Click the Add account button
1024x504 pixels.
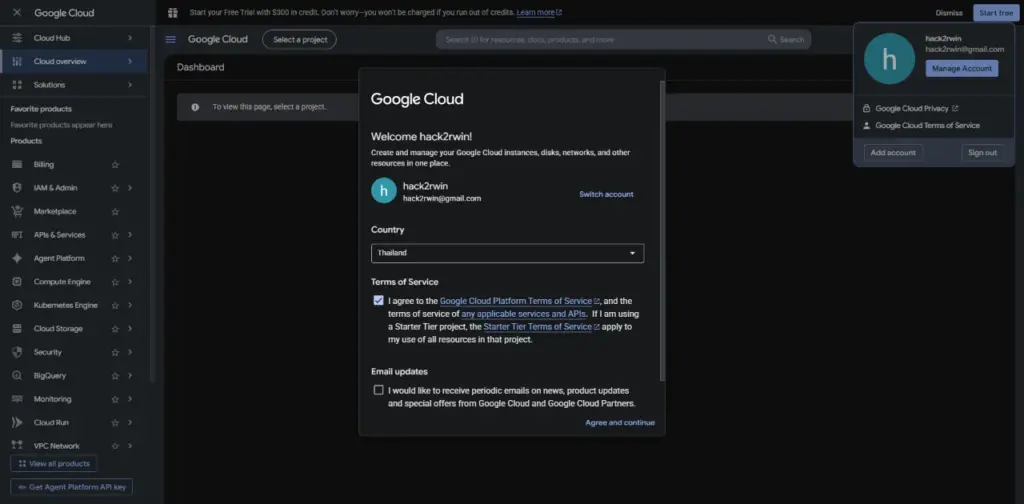893,153
